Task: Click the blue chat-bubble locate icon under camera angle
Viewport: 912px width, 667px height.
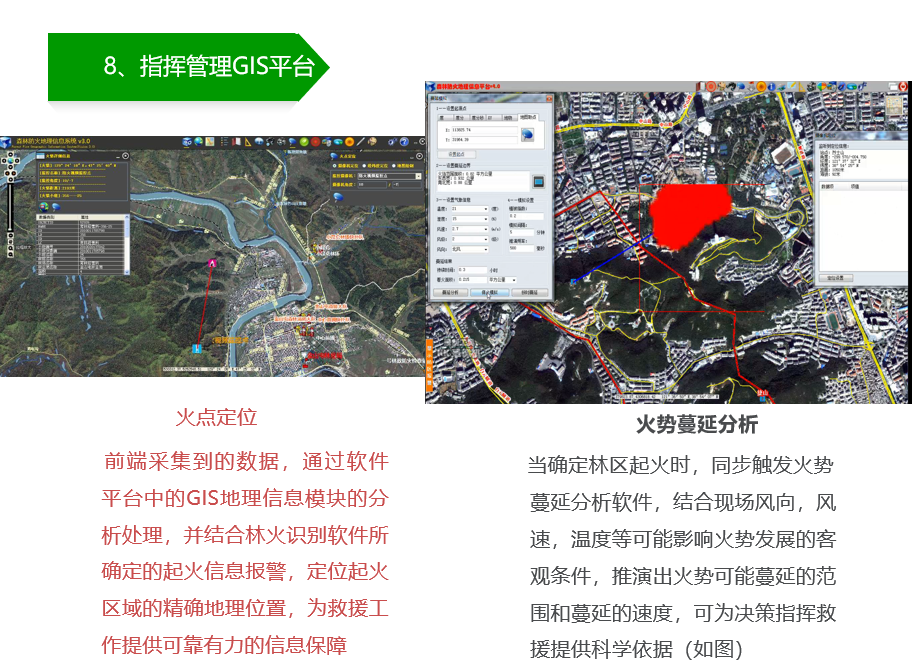Action: (x=339, y=196)
